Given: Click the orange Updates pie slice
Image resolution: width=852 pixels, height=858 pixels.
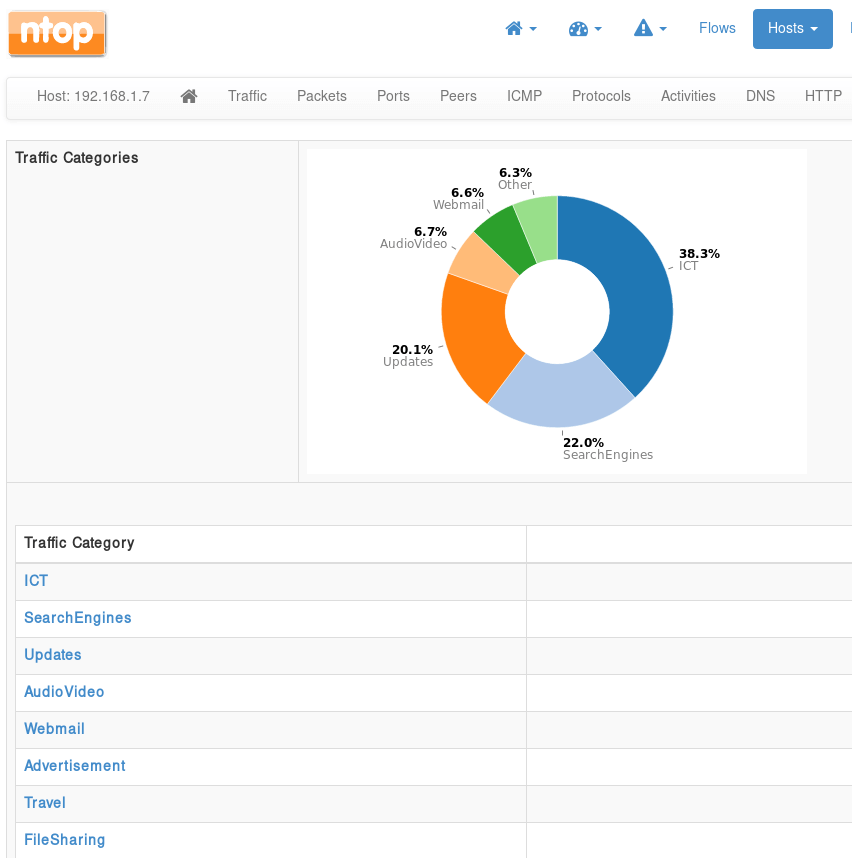Looking at the screenshot, I should [x=475, y=340].
